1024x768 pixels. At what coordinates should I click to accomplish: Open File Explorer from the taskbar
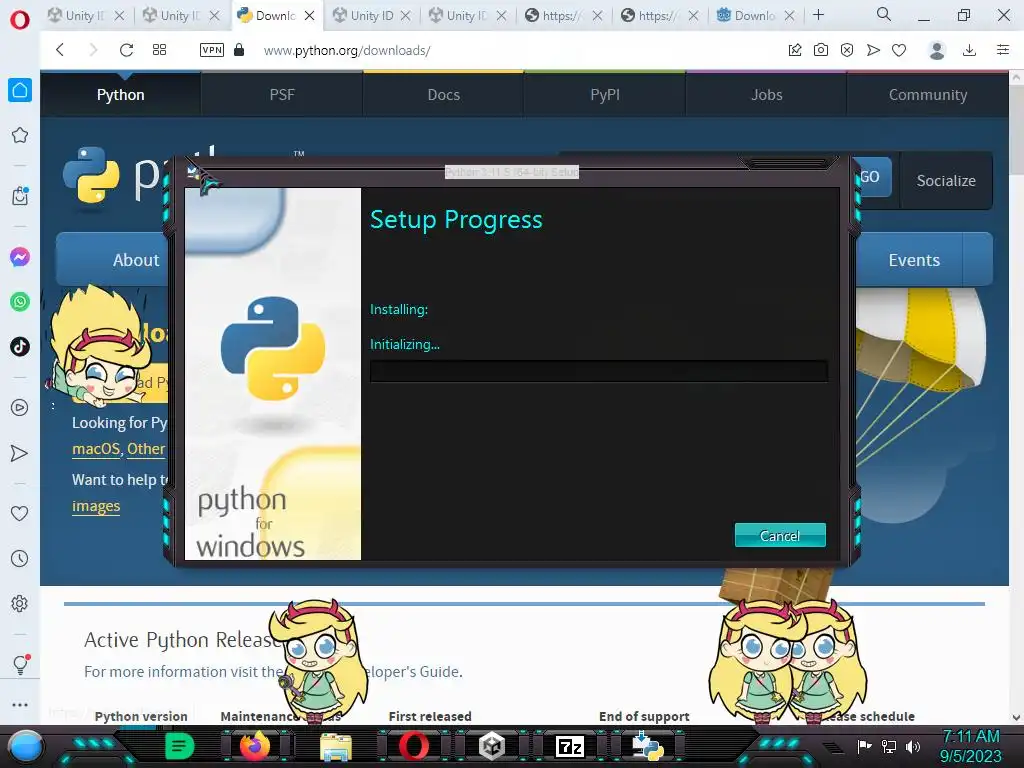(x=336, y=746)
